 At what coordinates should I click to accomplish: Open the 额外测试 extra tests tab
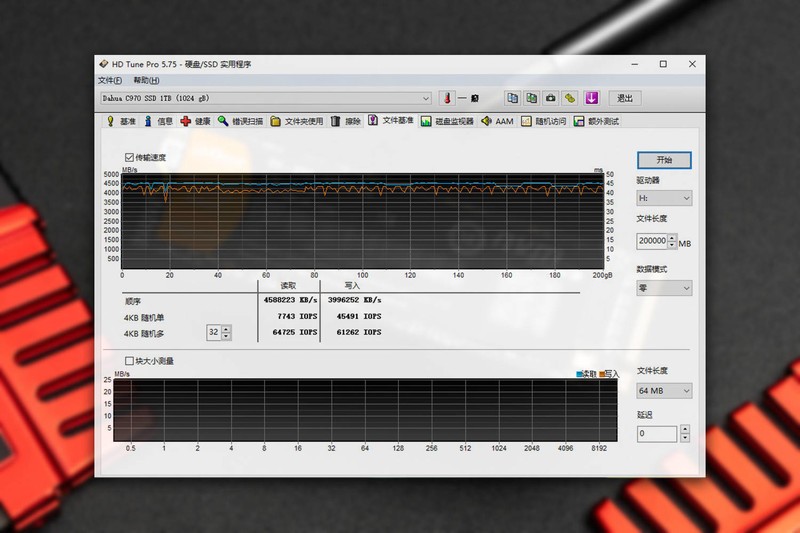[x=596, y=121]
